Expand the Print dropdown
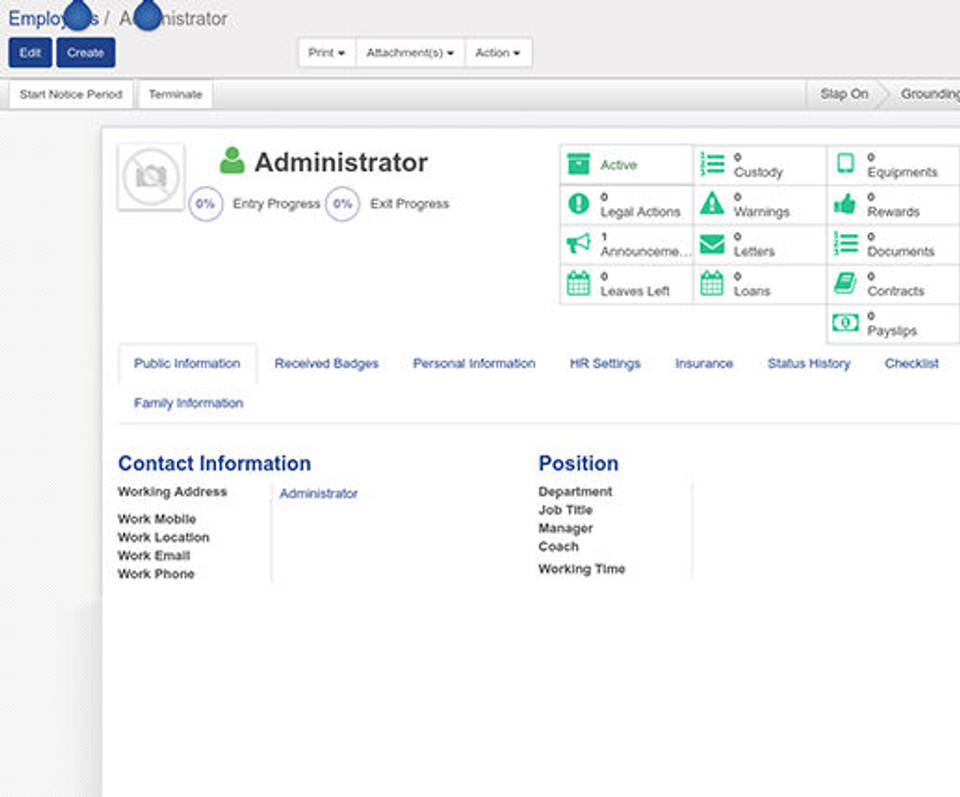 click(327, 53)
